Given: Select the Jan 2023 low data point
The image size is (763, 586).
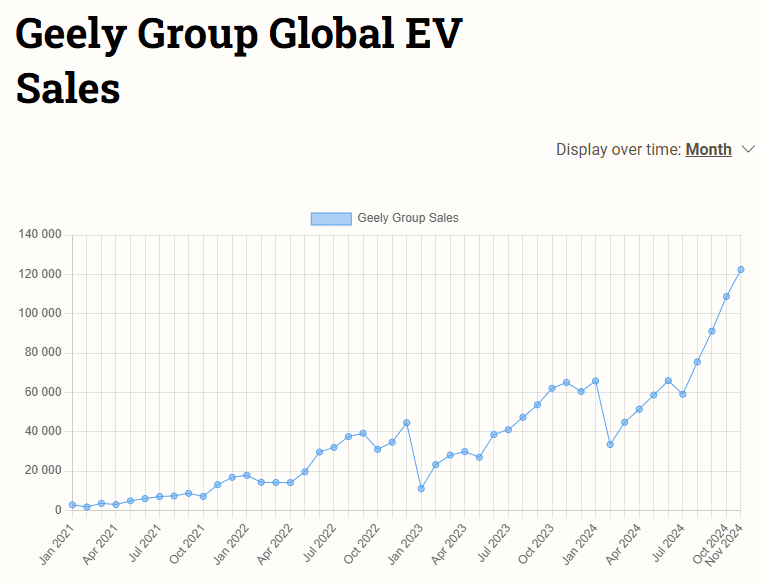Looking at the screenshot, I should tap(421, 489).
